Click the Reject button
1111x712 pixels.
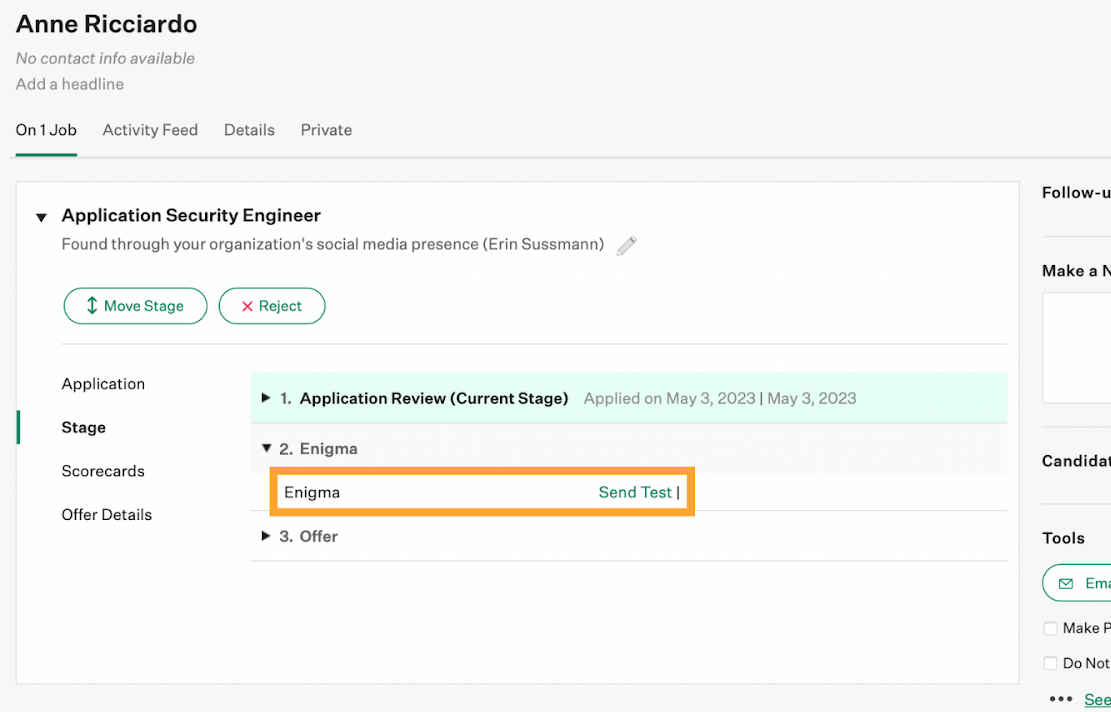pos(272,306)
